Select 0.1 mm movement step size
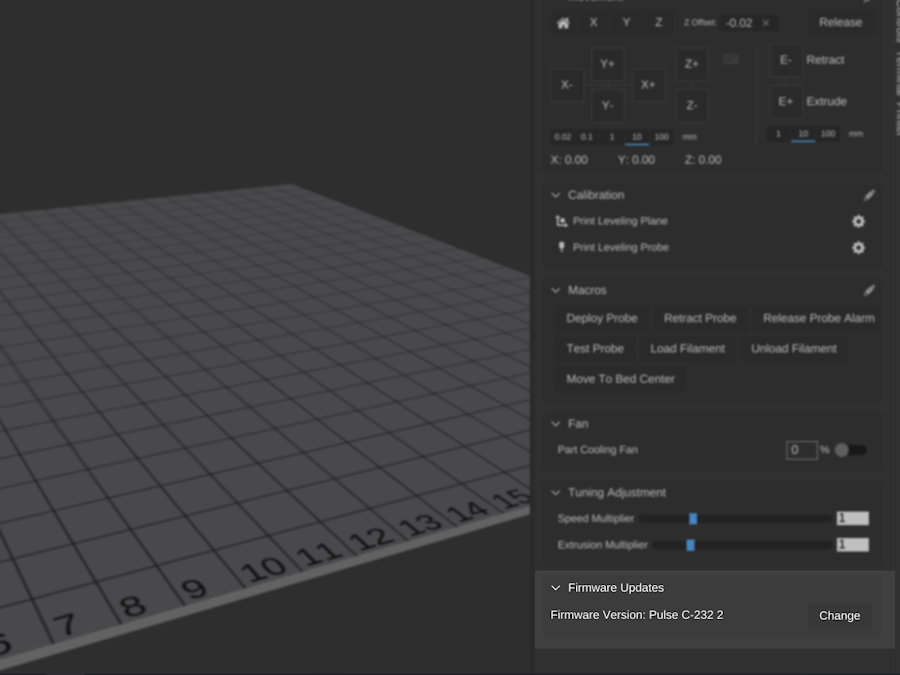This screenshot has width=900, height=675. click(587, 137)
